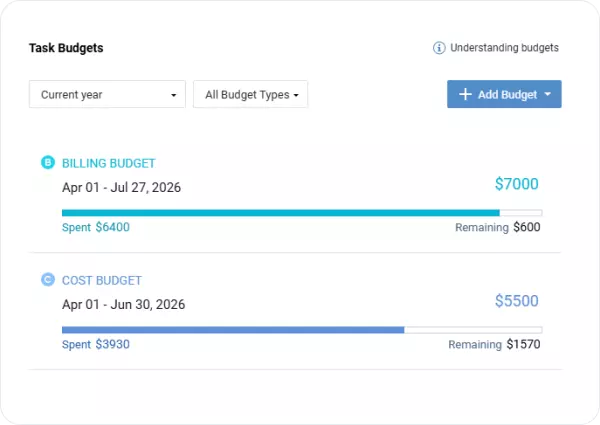Click the info icon beside Understanding budgets
Viewport: 600px width, 425px height.
pyautogui.click(x=439, y=48)
